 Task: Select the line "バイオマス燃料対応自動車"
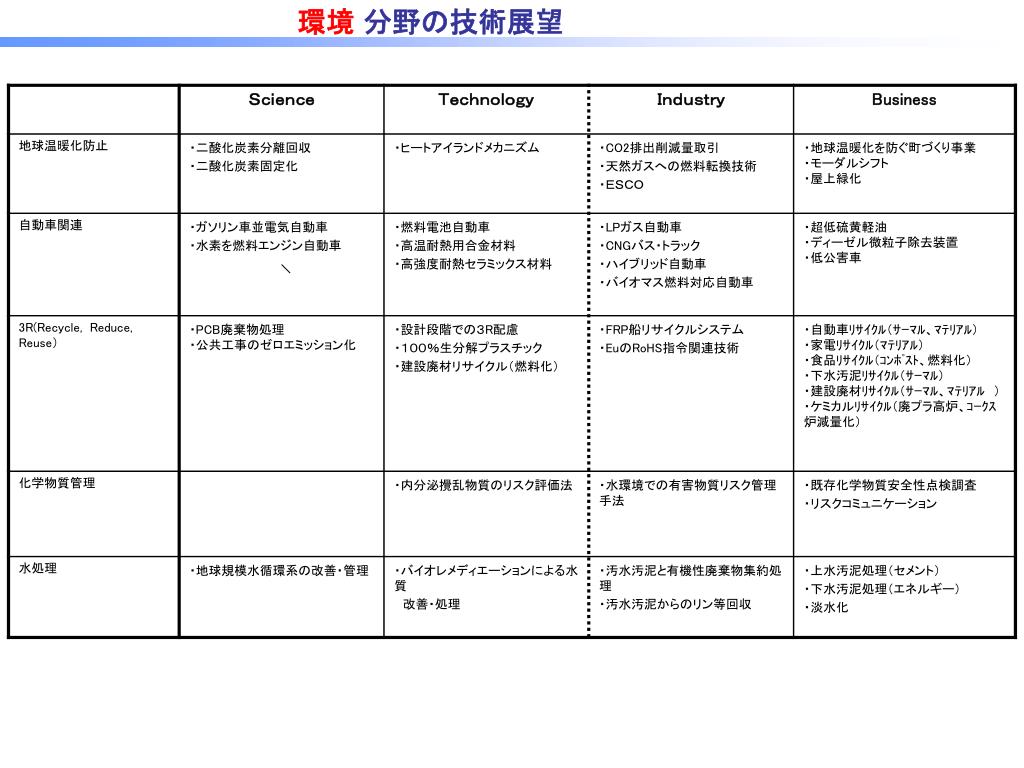(677, 282)
